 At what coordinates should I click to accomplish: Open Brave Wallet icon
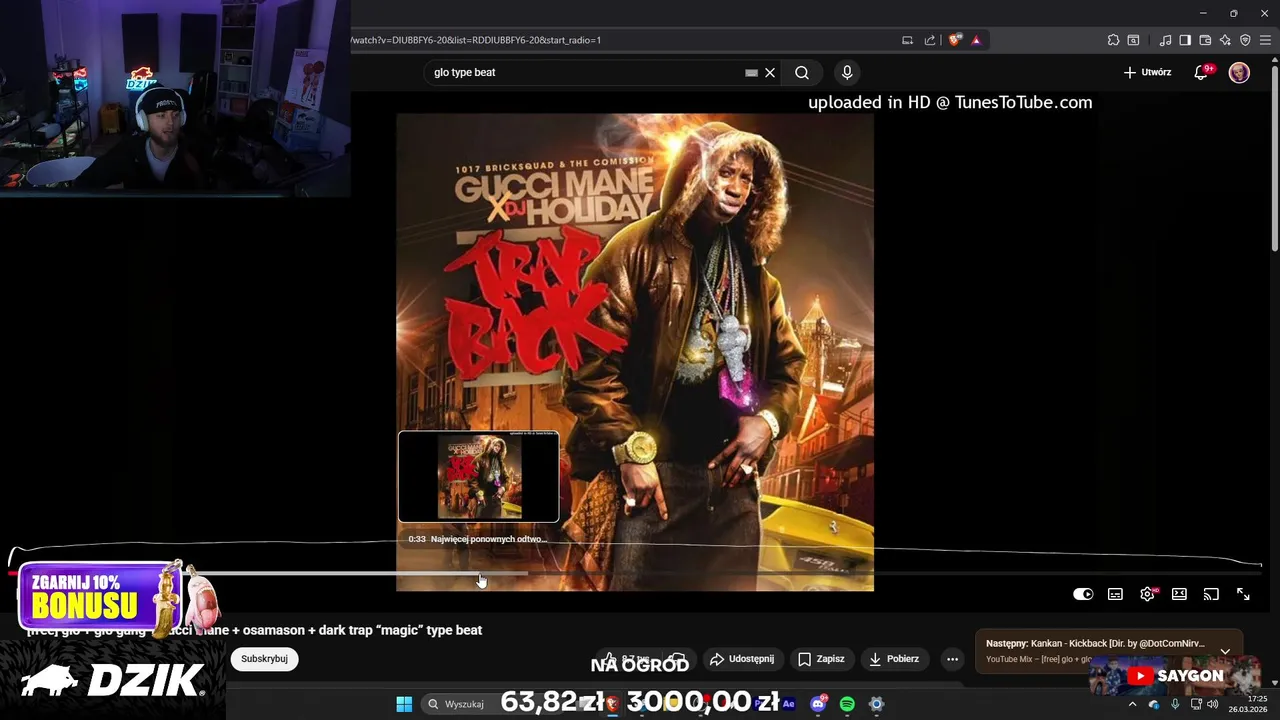[1205, 40]
